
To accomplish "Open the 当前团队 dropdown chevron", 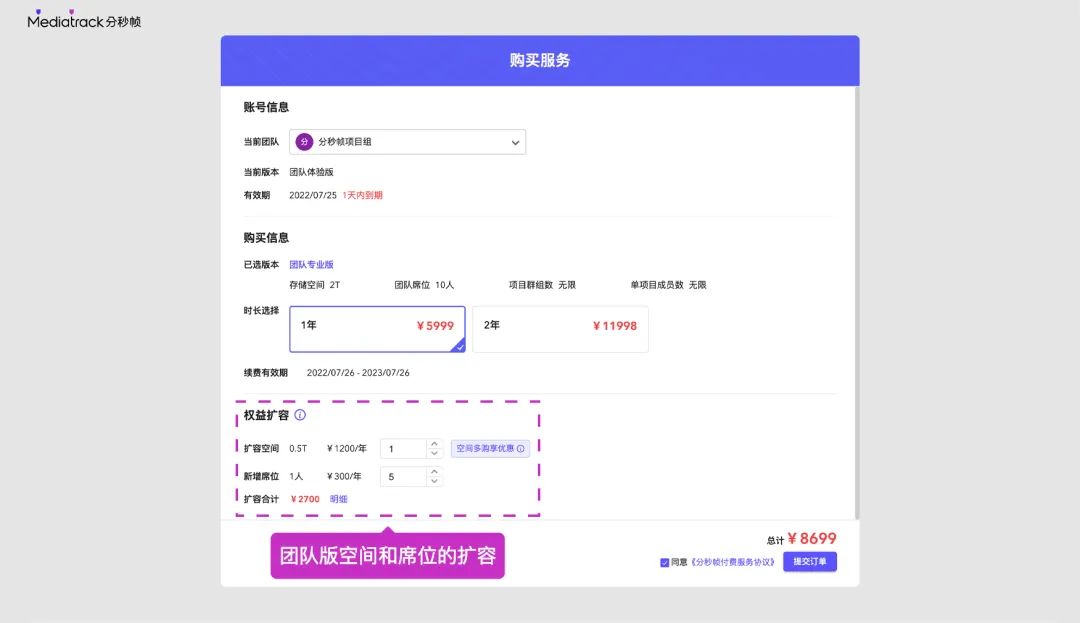I will pyautogui.click(x=515, y=143).
